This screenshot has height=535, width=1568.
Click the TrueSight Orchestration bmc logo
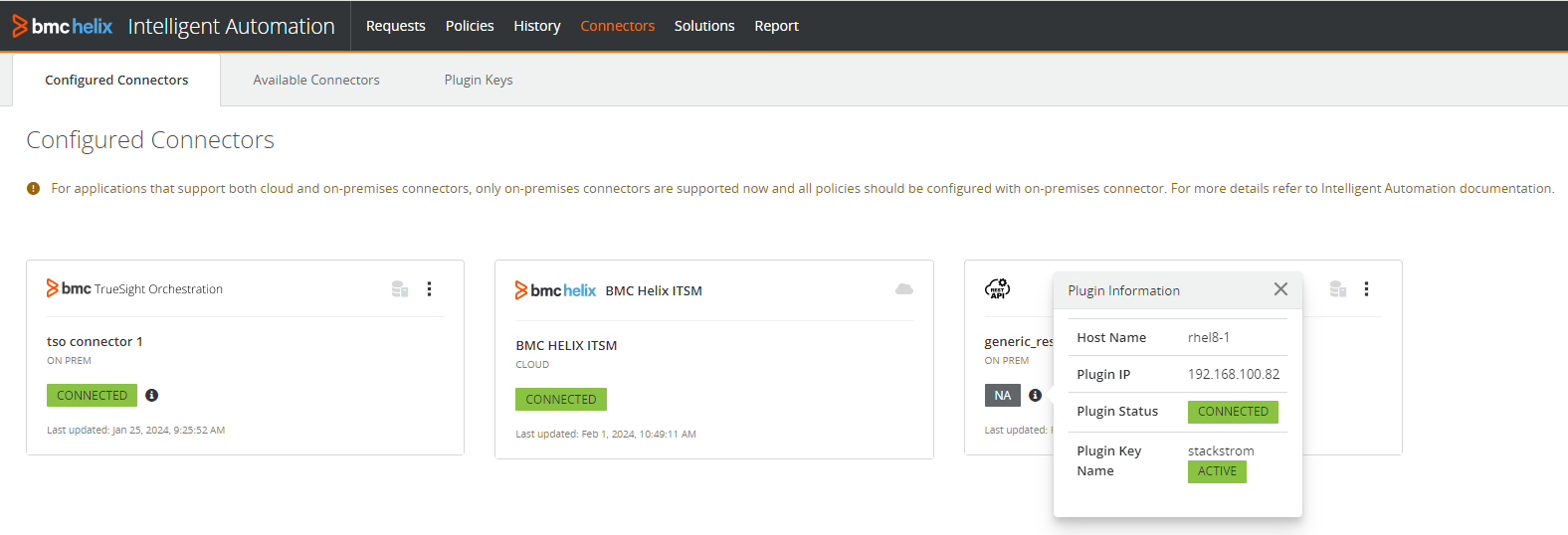coord(69,288)
